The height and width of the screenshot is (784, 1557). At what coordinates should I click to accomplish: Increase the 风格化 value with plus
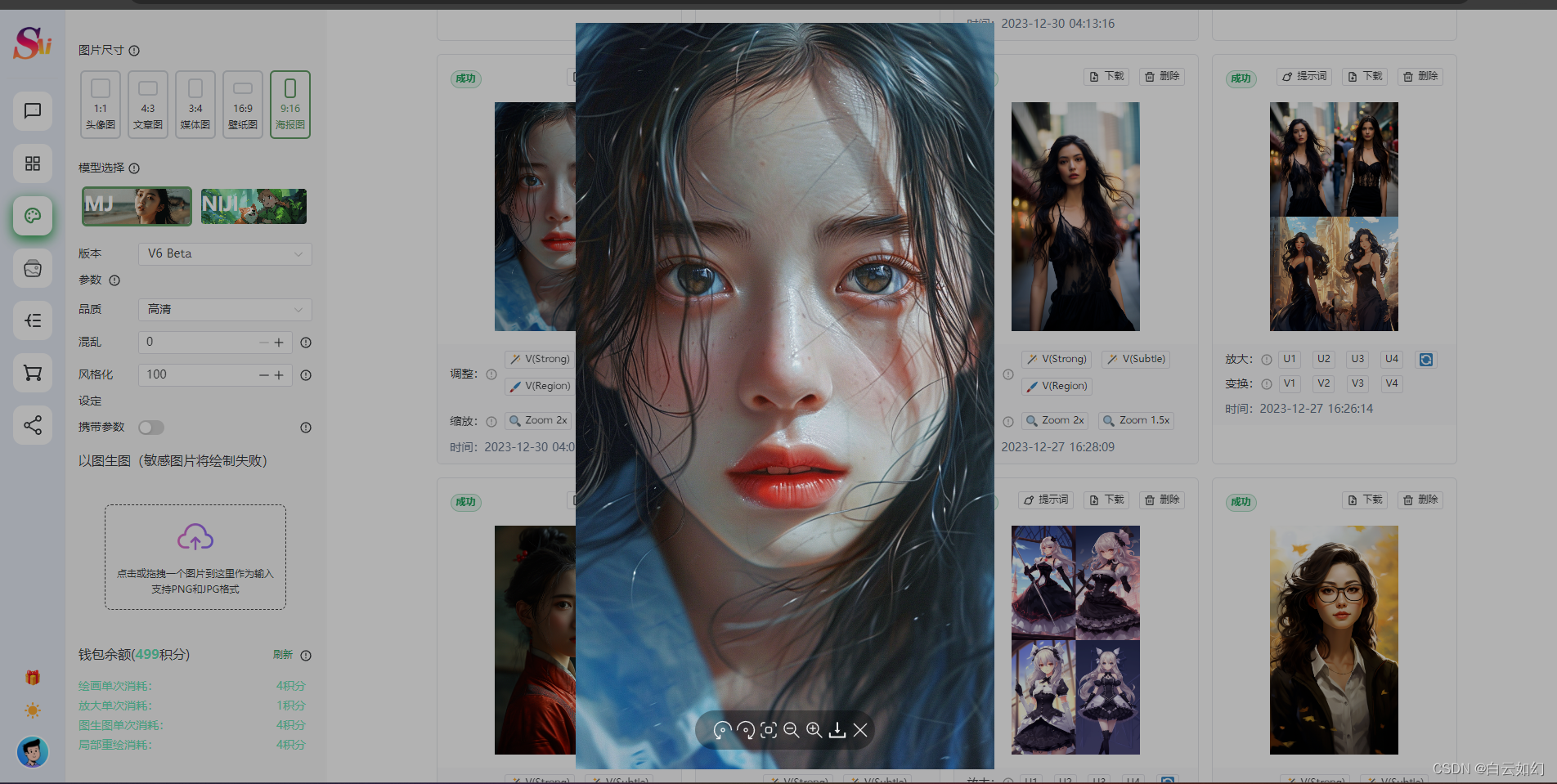click(279, 375)
